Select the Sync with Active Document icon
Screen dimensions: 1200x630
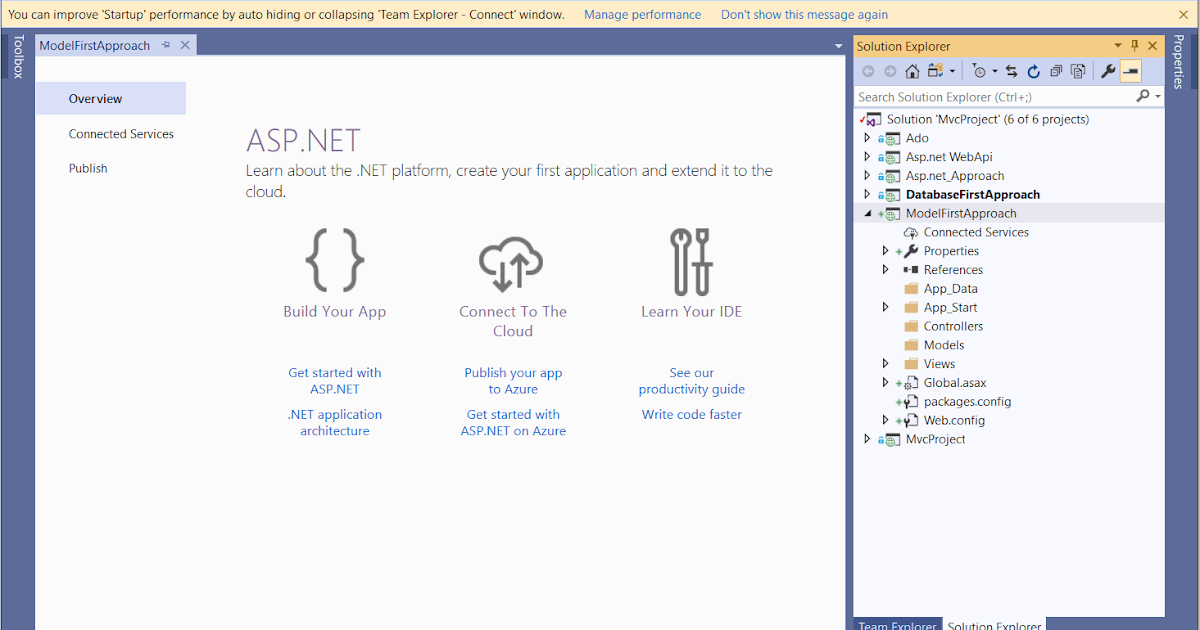(1011, 71)
